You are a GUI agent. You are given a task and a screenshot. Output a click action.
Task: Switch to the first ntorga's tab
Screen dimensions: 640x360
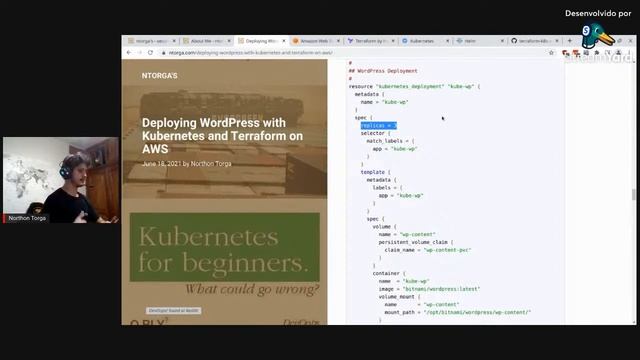point(152,41)
